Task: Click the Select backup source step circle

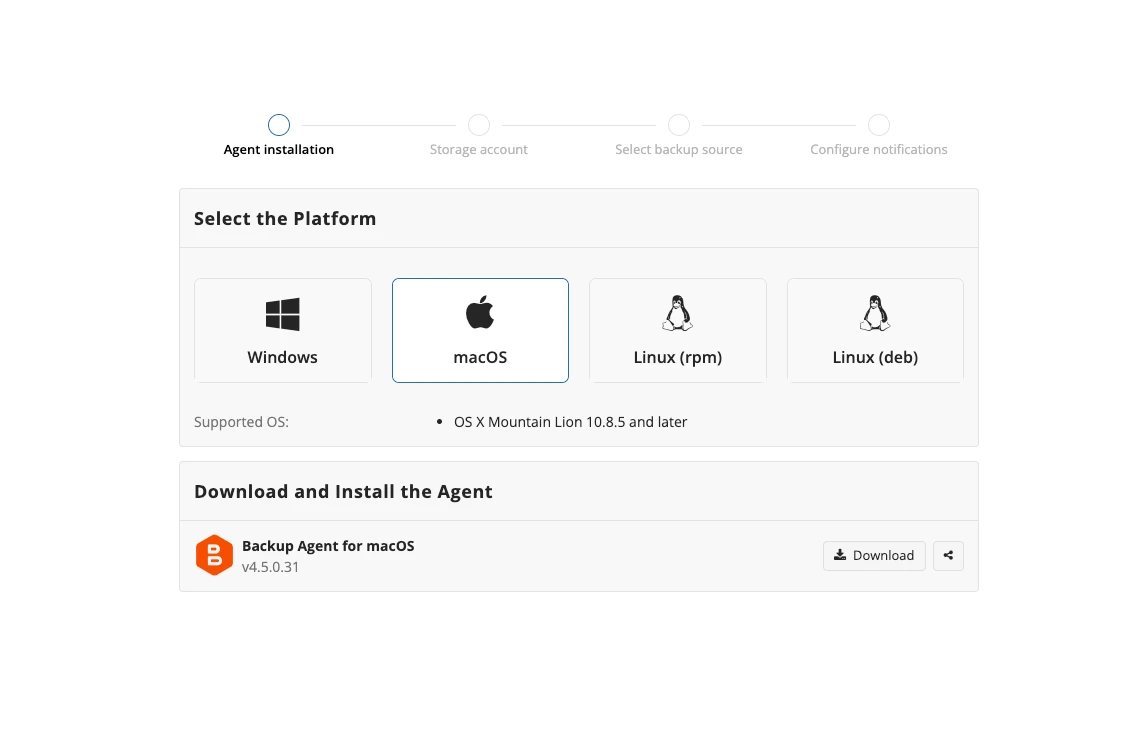Action: pos(679,125)
